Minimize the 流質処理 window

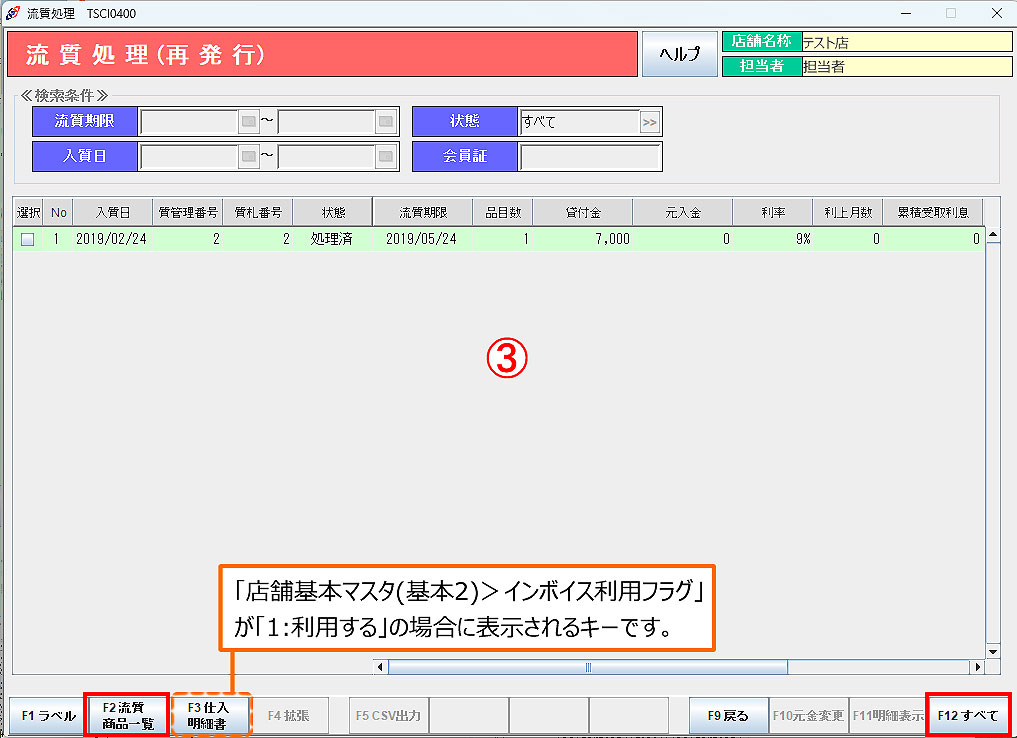coord(906,13)
